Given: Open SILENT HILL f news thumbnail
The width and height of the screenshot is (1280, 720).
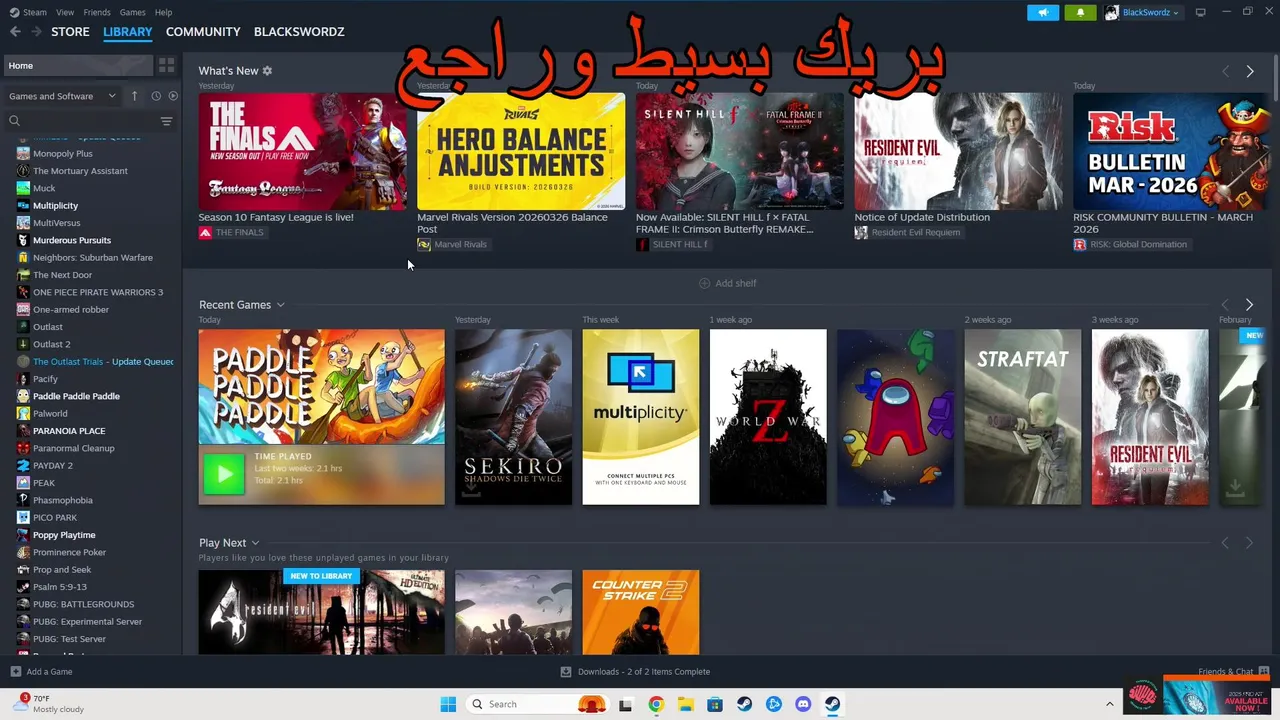Looking at the screenshot, I should pyautogui.click(x=740, y=151).
